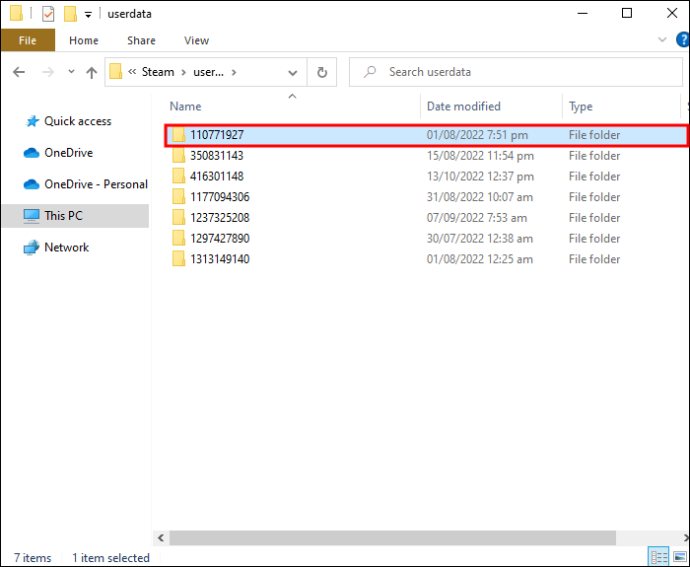
Task: Click the folder icon of 350831143
Action: tap(178, 155)
